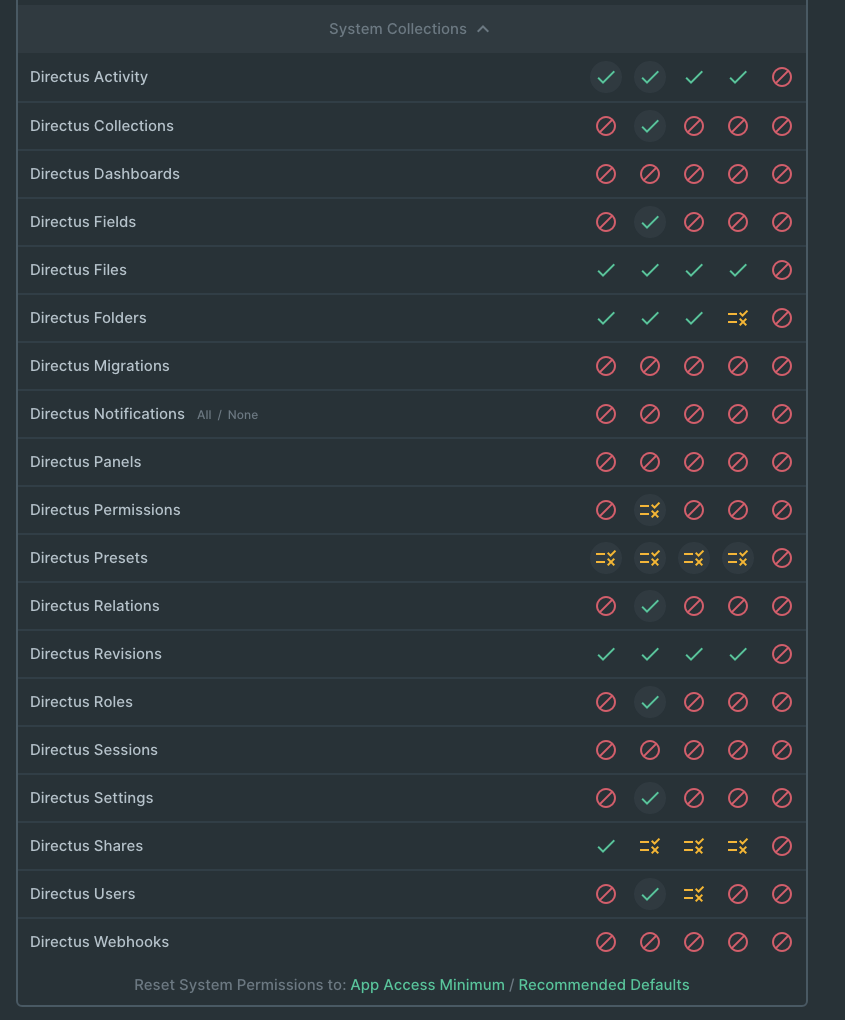Change the custom delete permission on Directus Folders
This screenshot has width=845, height=1020.
coord(738,318)
